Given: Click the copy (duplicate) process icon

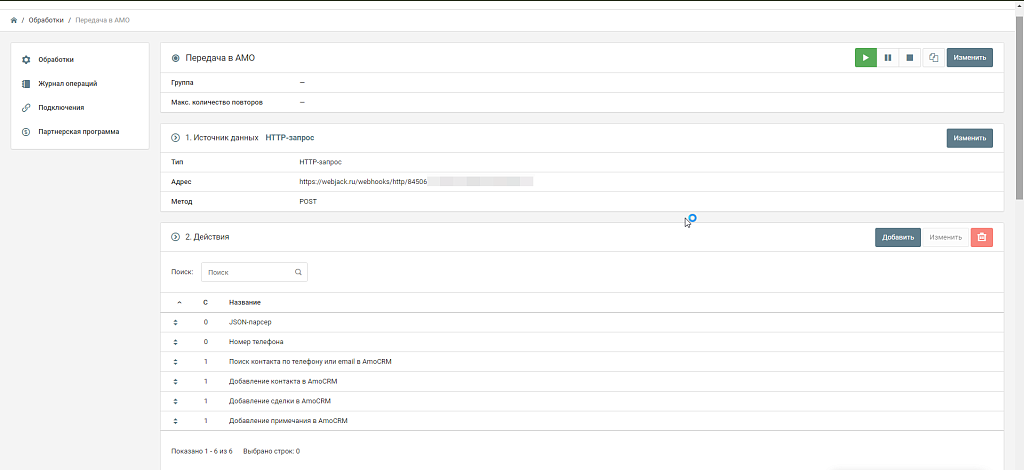Looking at the screenshot, I should 932,58.
